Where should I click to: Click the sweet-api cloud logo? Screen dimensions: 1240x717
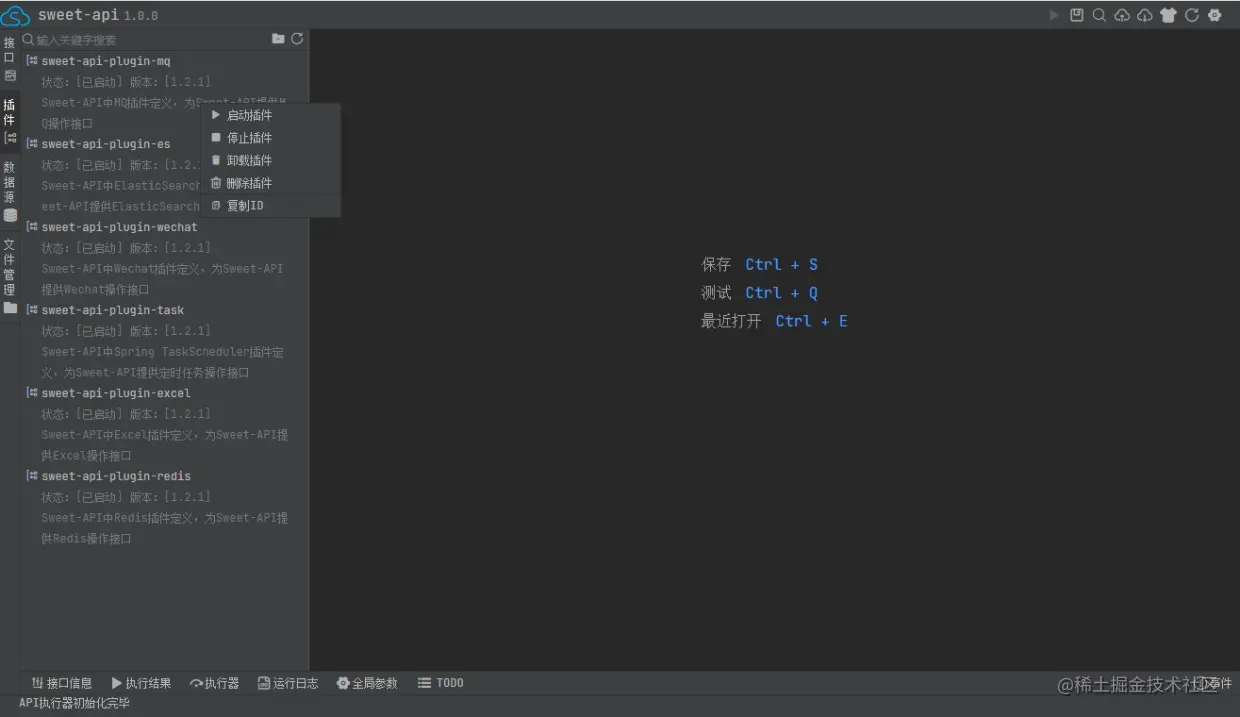coord(16,15)
